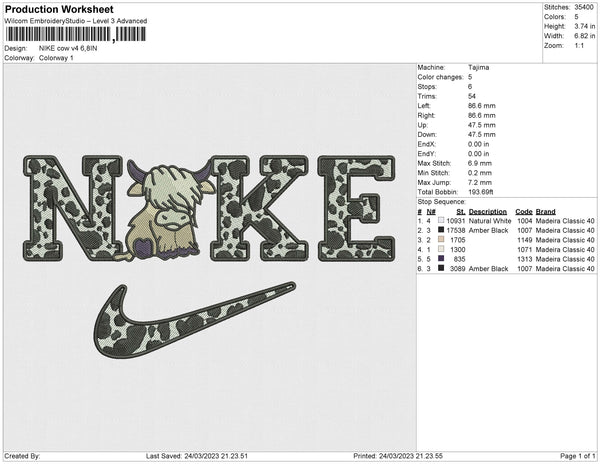Click code 1004 in the stop sequence
This screenshot has width=600, height=464.
[525, 221]
